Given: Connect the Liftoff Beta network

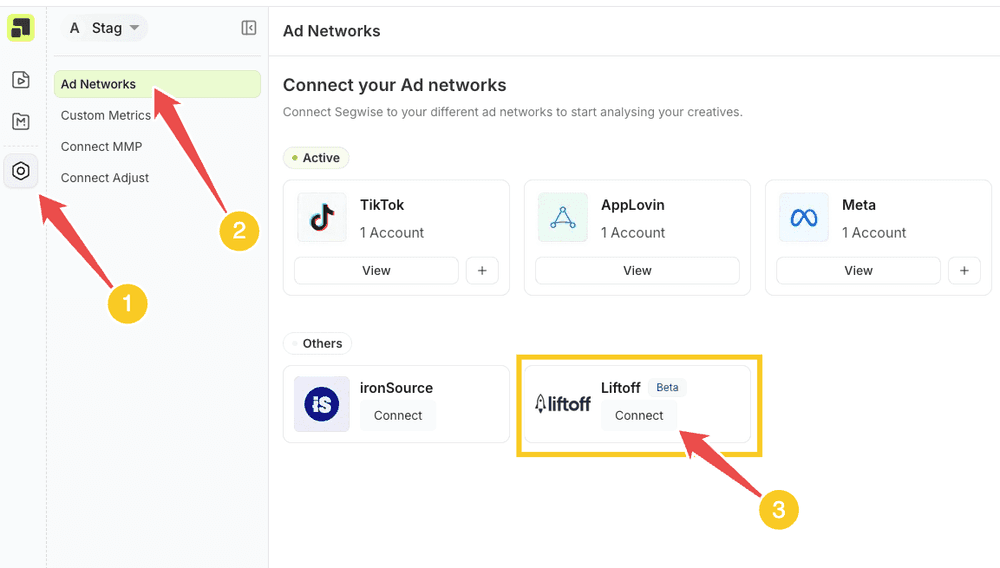Looking at the screenshot, I should 639,416.
